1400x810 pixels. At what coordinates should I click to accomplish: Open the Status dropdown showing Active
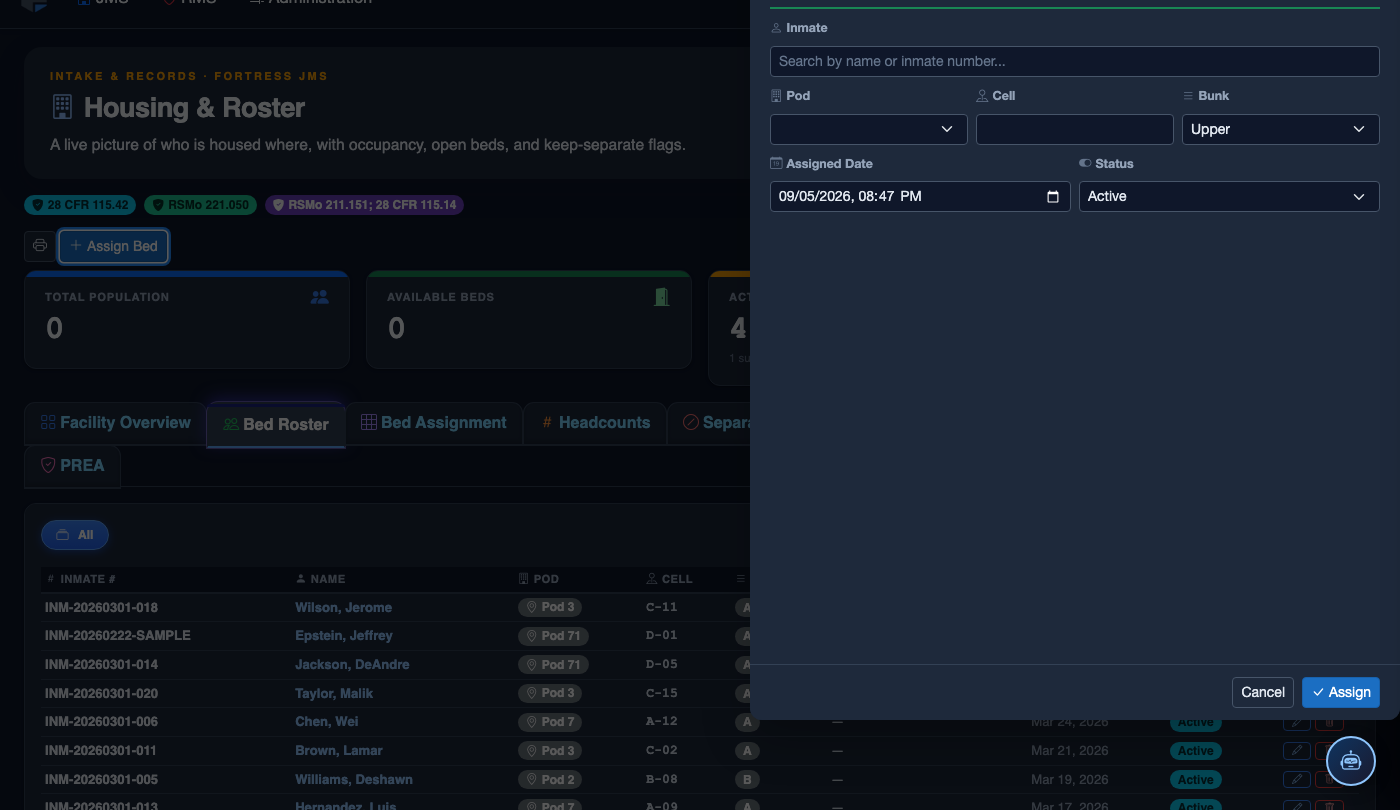pyautogui.click(x=1229, y=197)
